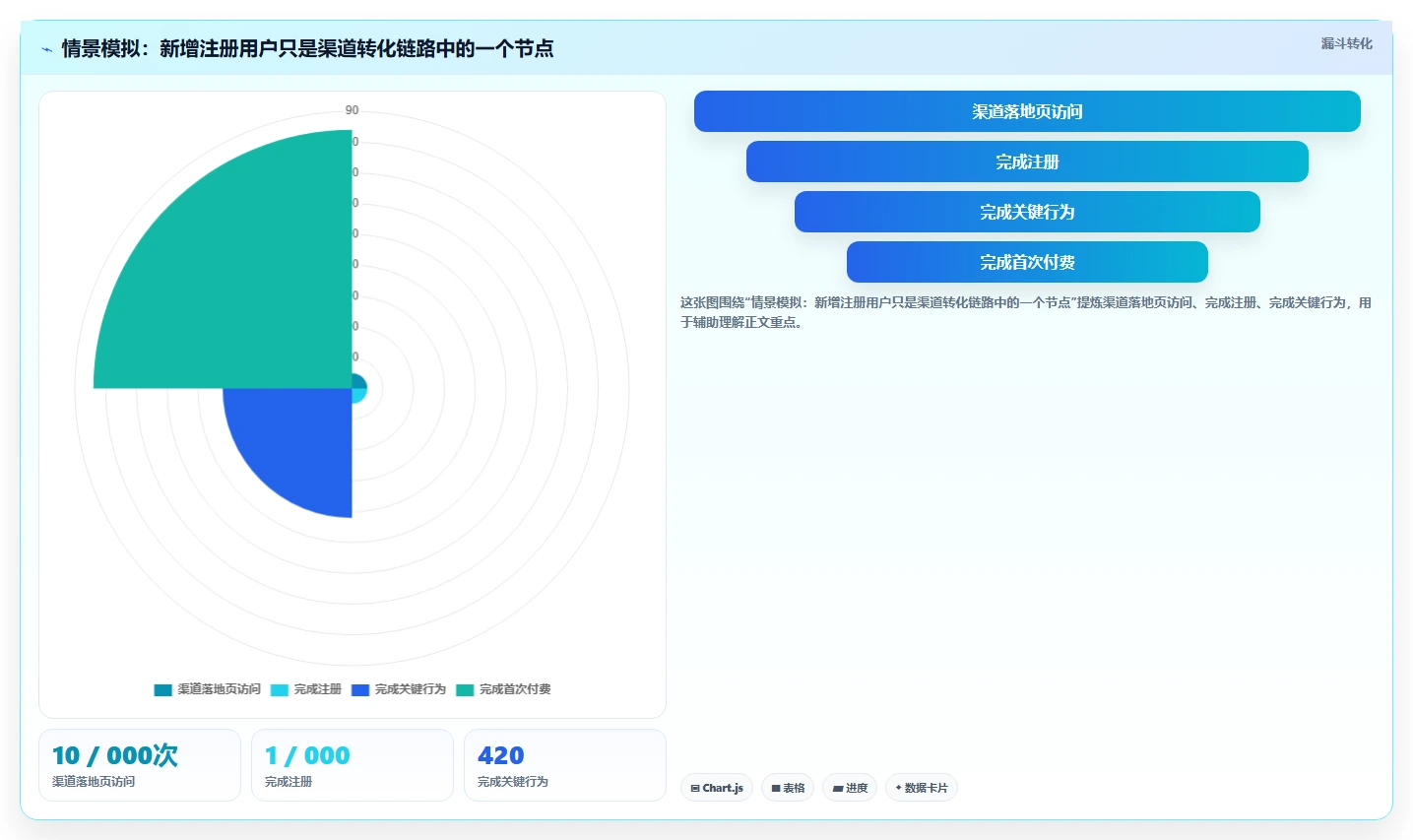Select the 完成关键行为 funnel bar
This screenshot has width=1413, height=840.
pos(1027,212)
